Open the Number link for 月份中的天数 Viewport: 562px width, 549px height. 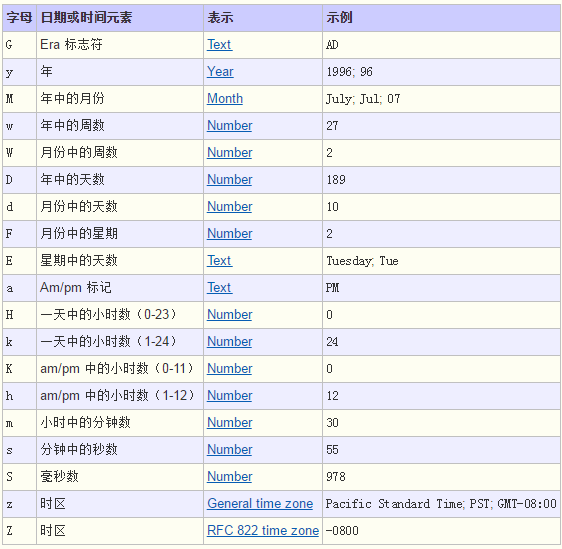[x=229, y=207]
